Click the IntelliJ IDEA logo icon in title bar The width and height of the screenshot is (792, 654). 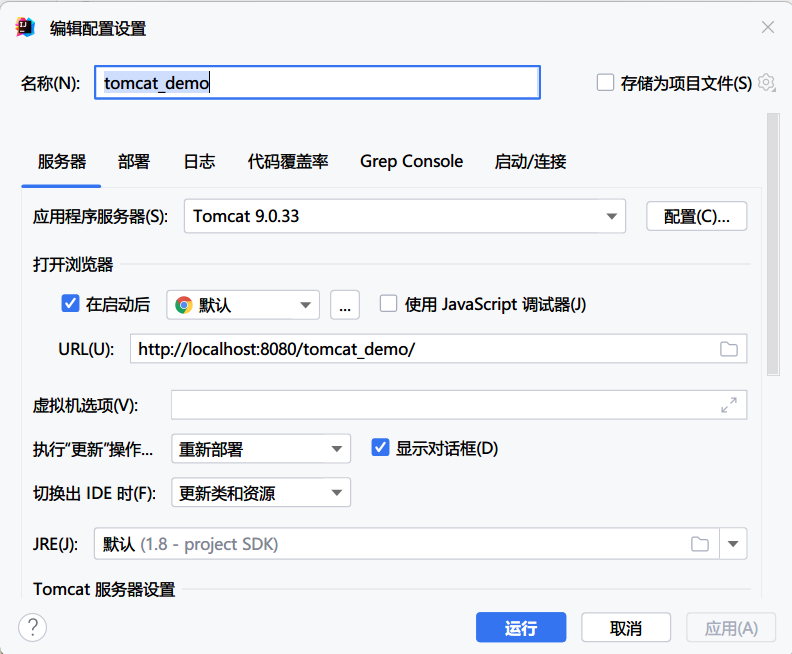point(25,27)
